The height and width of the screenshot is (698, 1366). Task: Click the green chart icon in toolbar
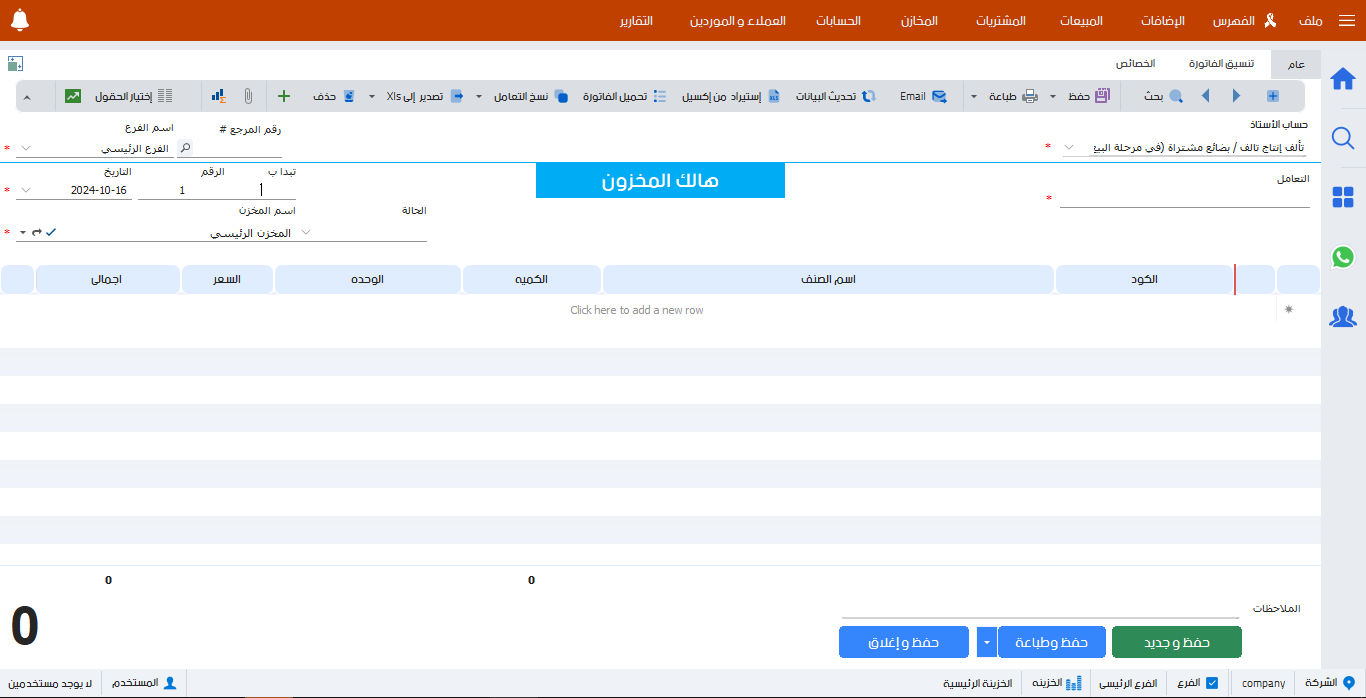tap(73, 96)
